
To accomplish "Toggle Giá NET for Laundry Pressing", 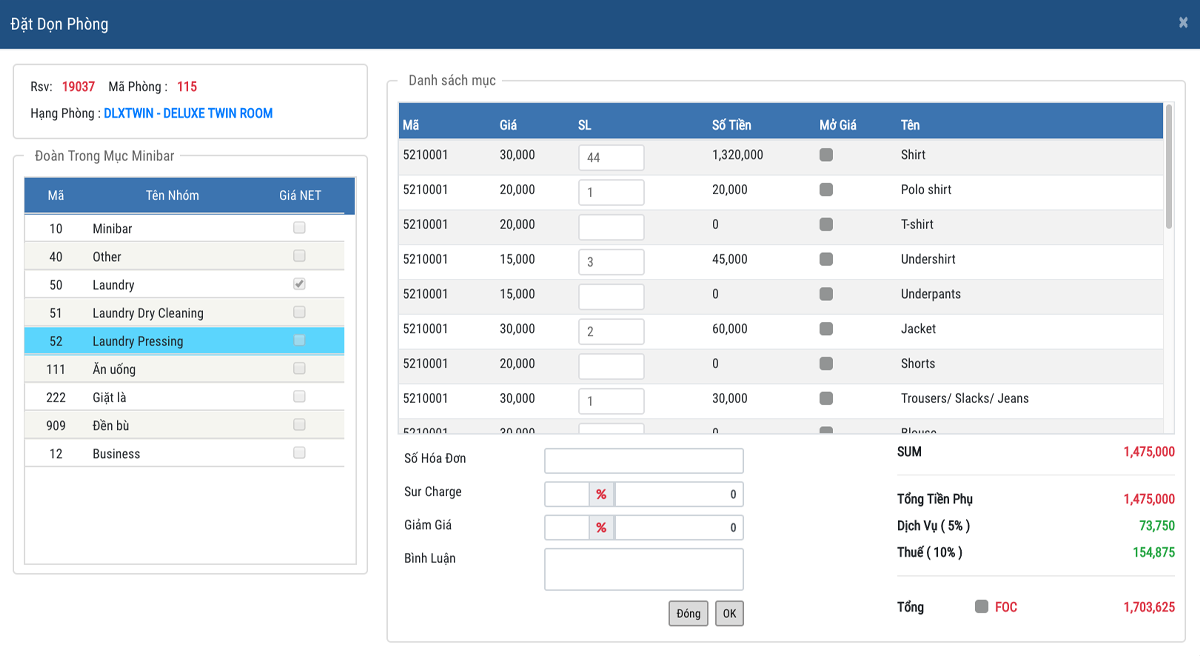I will click(x=299, y=340).
